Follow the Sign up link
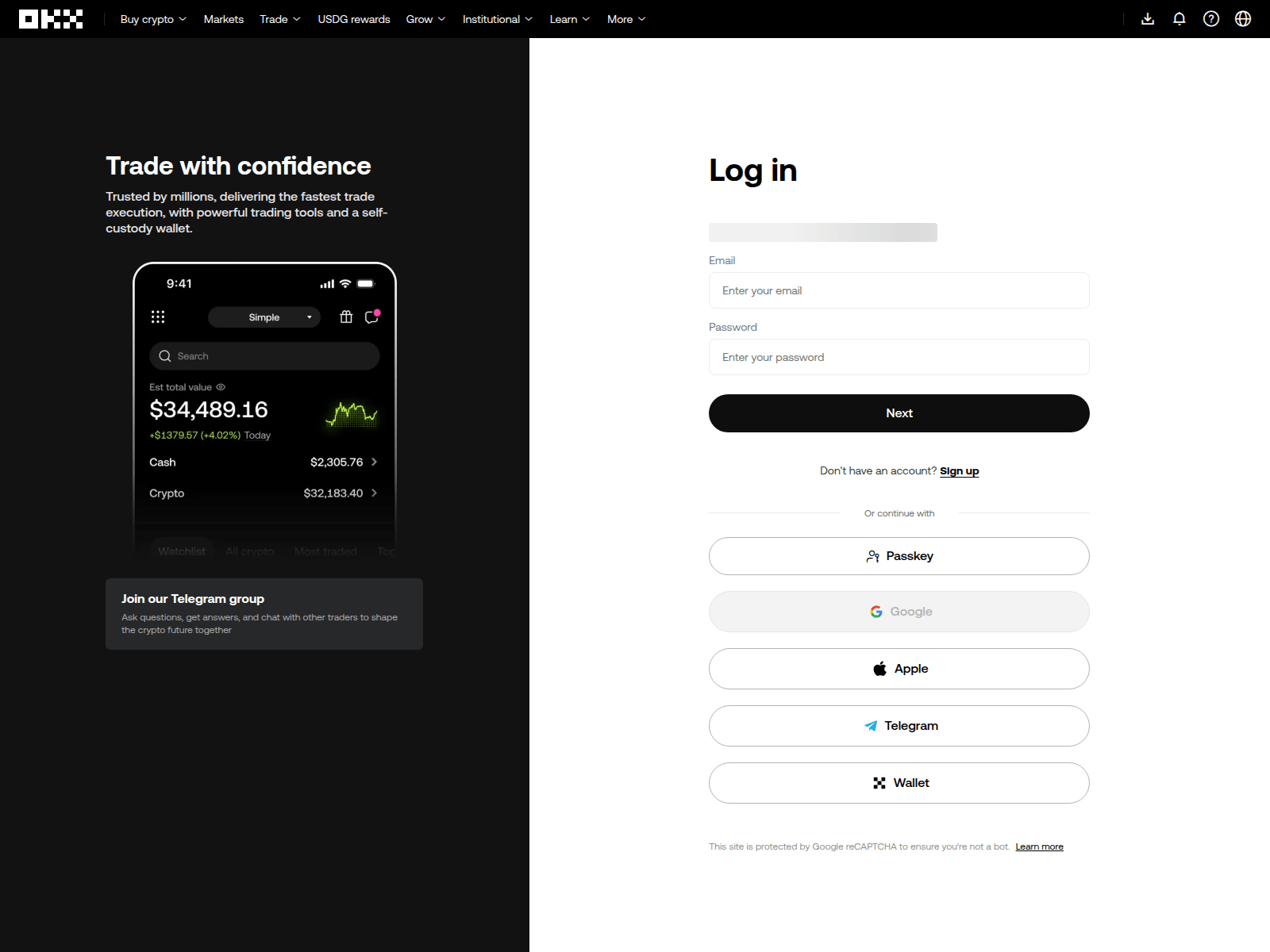Image resolution: width=1270 pixels, height=952 pixels. pyautogui.click(x=959, y=471)
